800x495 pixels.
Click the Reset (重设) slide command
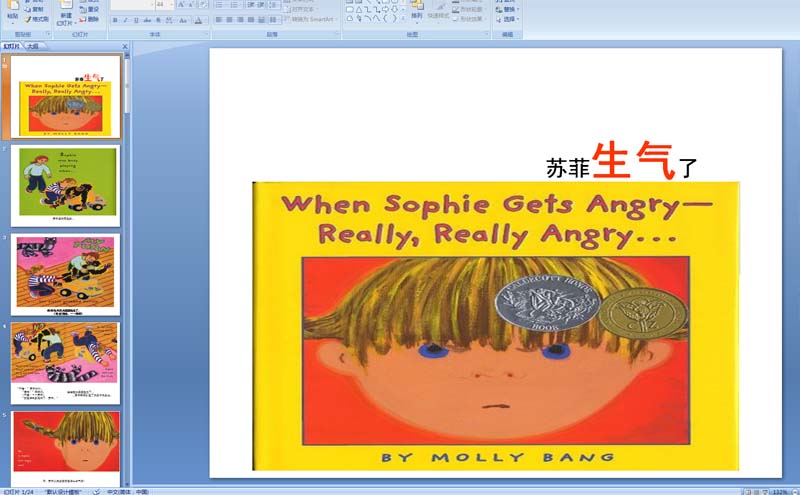[89, 9]
